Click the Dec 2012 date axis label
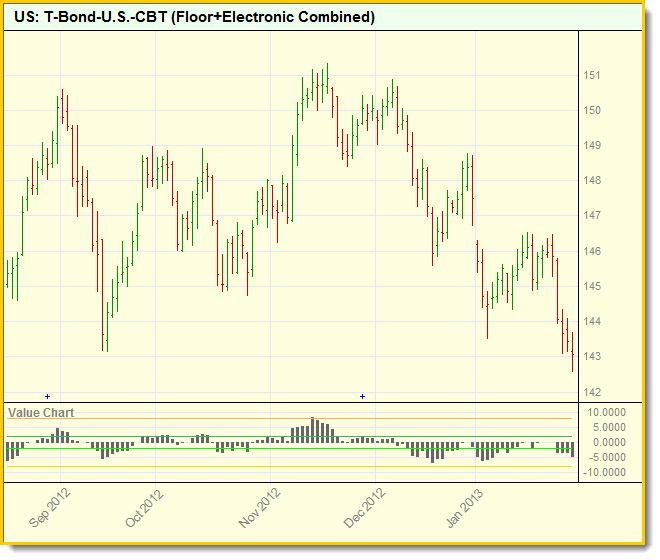The height and width of the screenshot is (560, 660). [366, 507]
